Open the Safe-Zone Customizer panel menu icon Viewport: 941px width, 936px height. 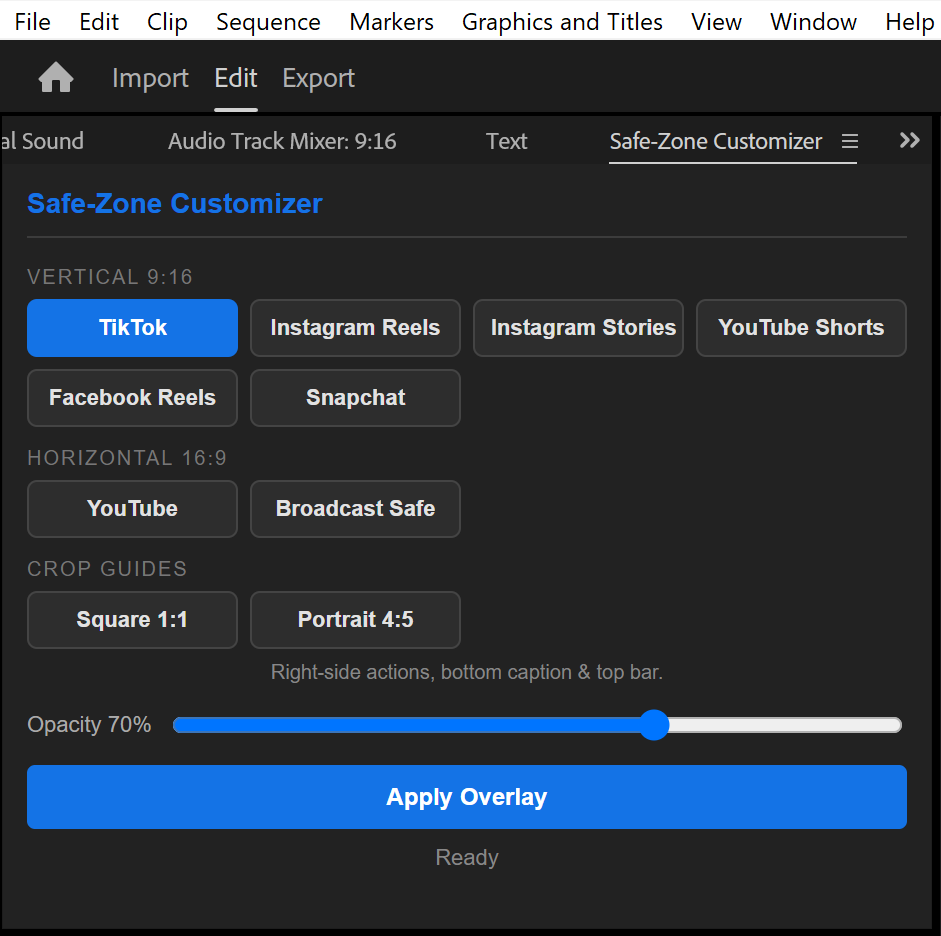849,142
